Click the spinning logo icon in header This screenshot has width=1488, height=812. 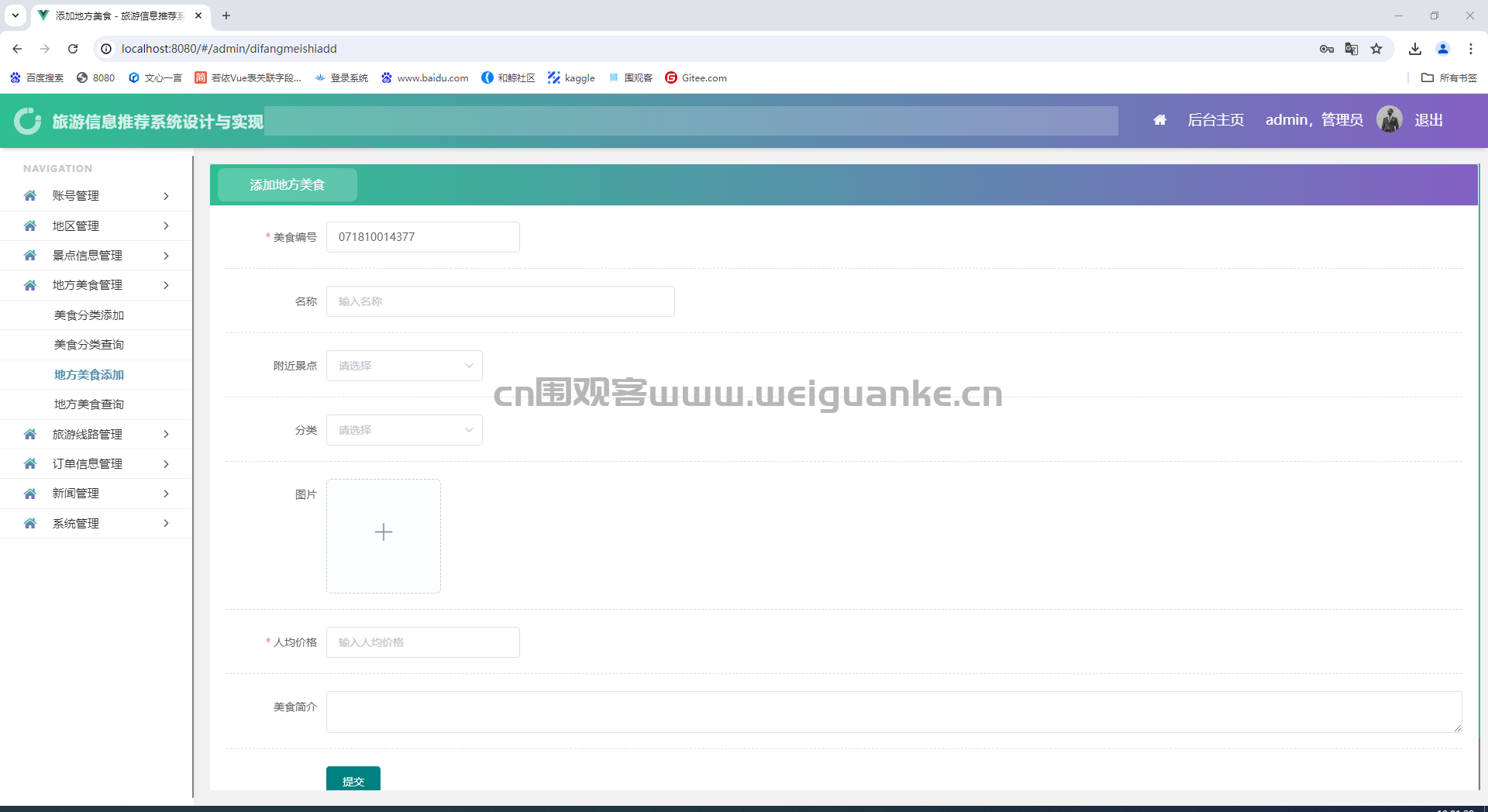28,121
